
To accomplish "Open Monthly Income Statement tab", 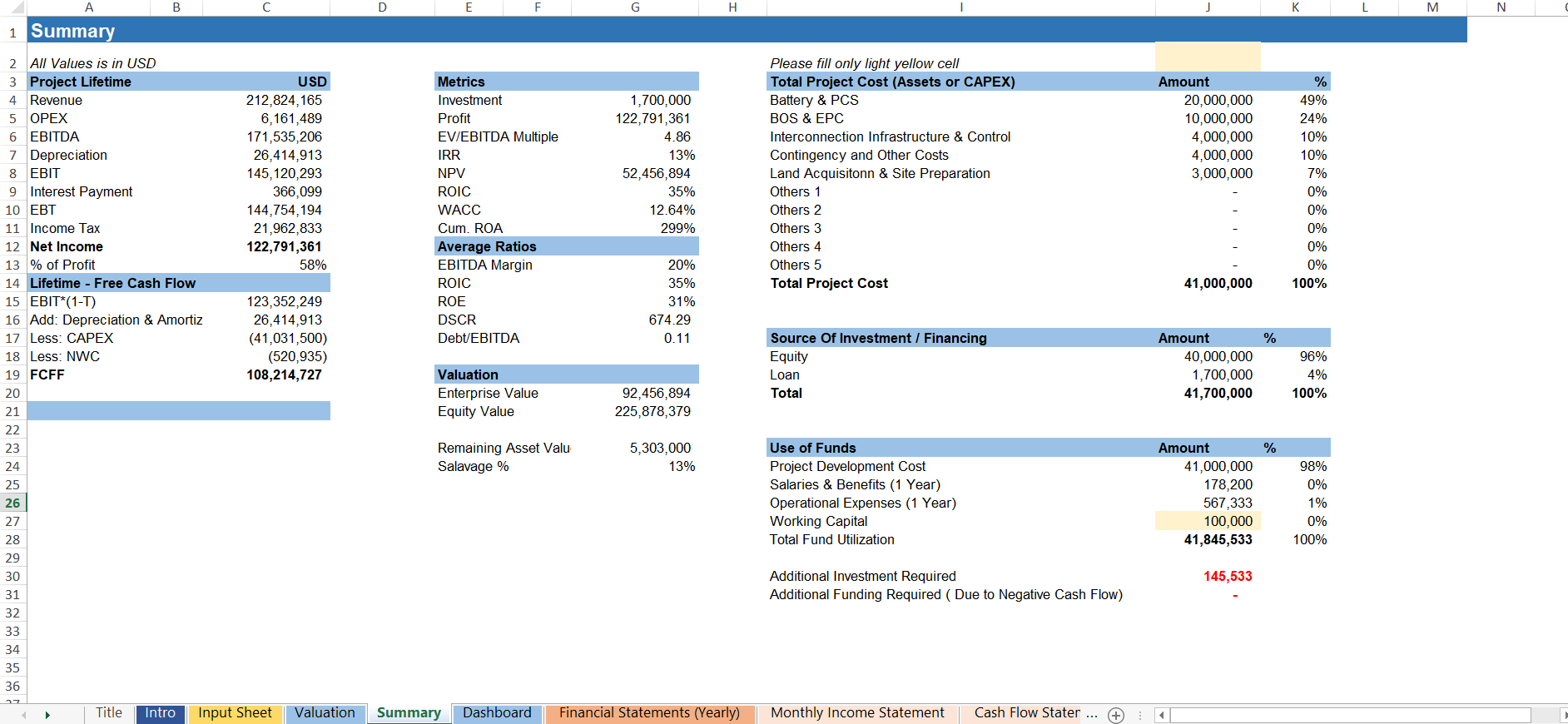I will (x=857, y=713).
